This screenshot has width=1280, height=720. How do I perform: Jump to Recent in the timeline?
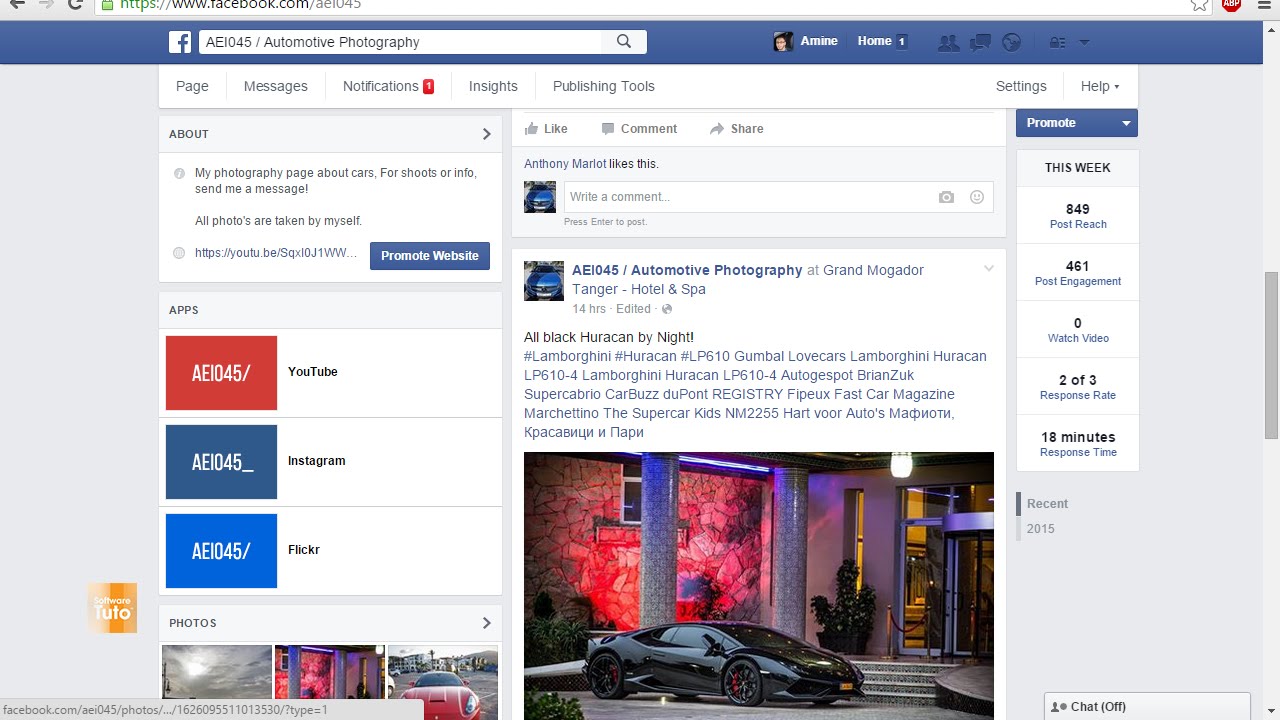tap(1047, 504)
